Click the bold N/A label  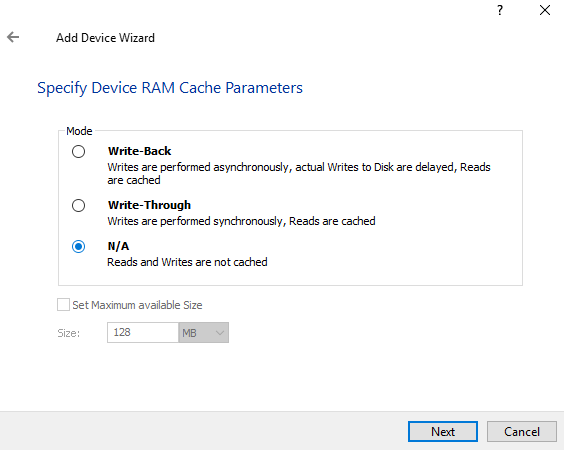pos(118,246)
